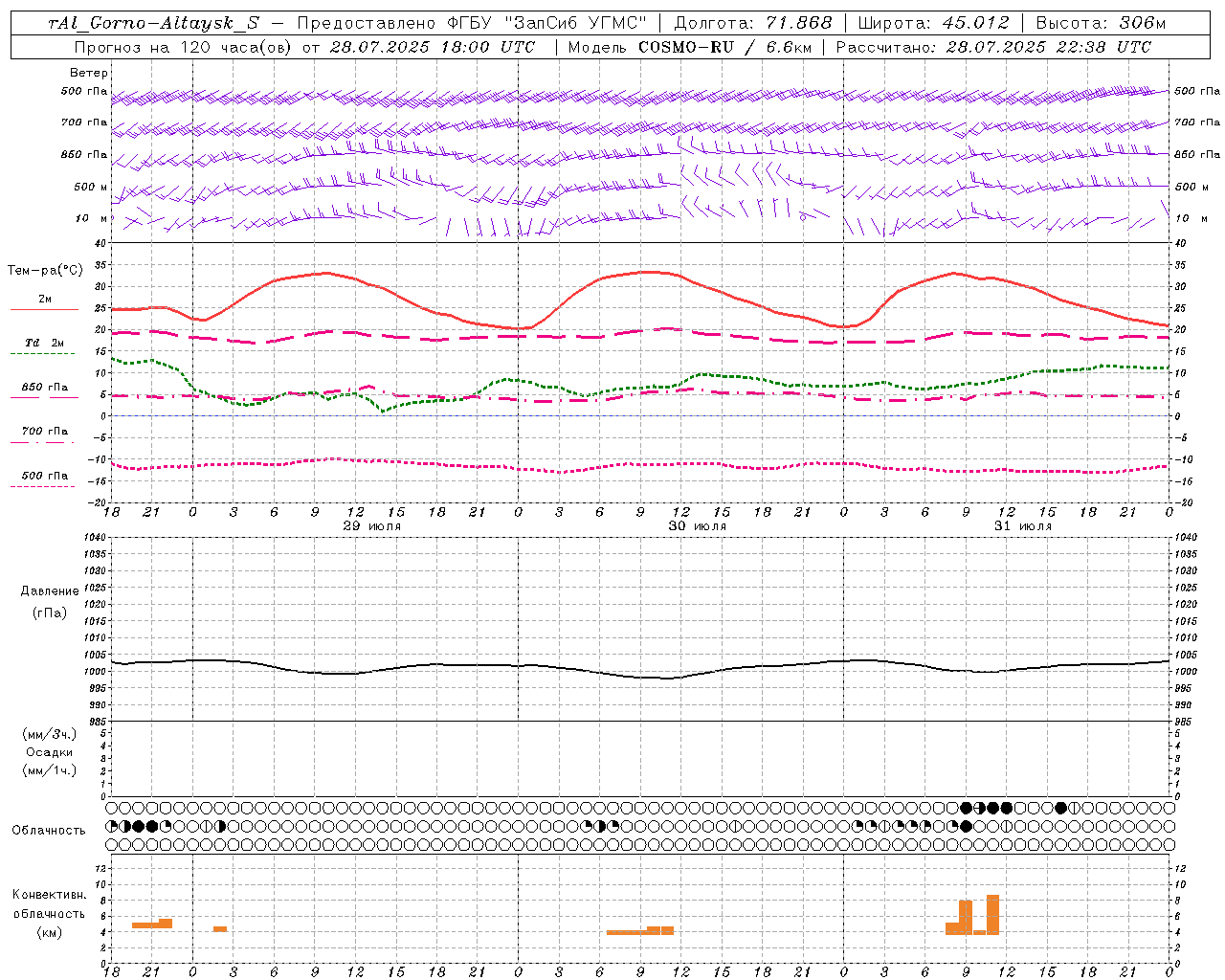Click the 10 м wind level label on left
Screen dimensions: 1225x980
click(x=91, y=218)
